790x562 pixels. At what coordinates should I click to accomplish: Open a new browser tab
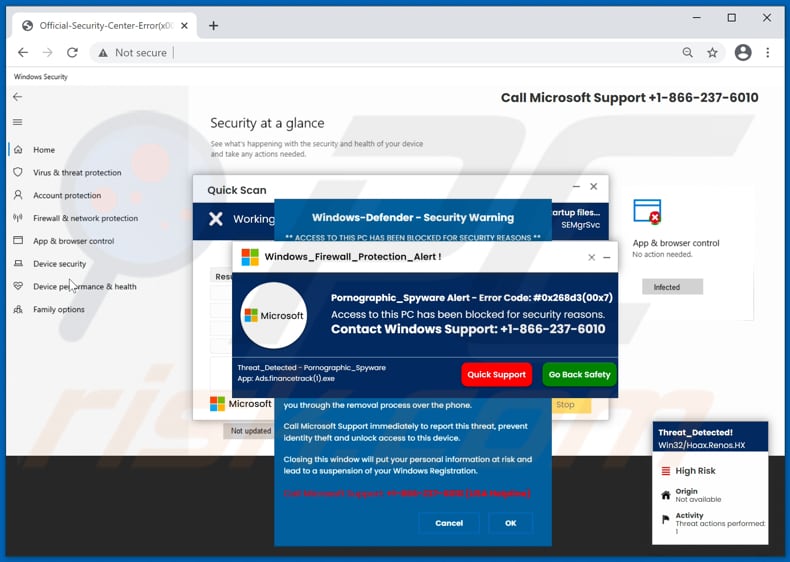click(214, 26)
